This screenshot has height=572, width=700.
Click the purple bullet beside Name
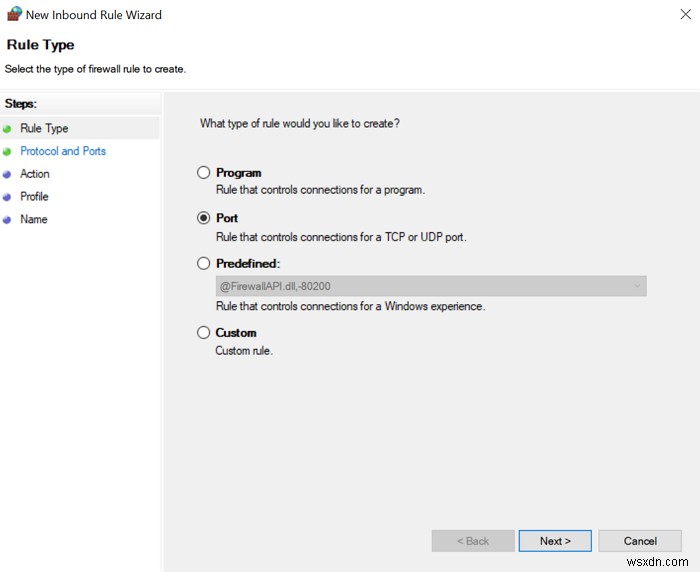[x=7, y=220]
